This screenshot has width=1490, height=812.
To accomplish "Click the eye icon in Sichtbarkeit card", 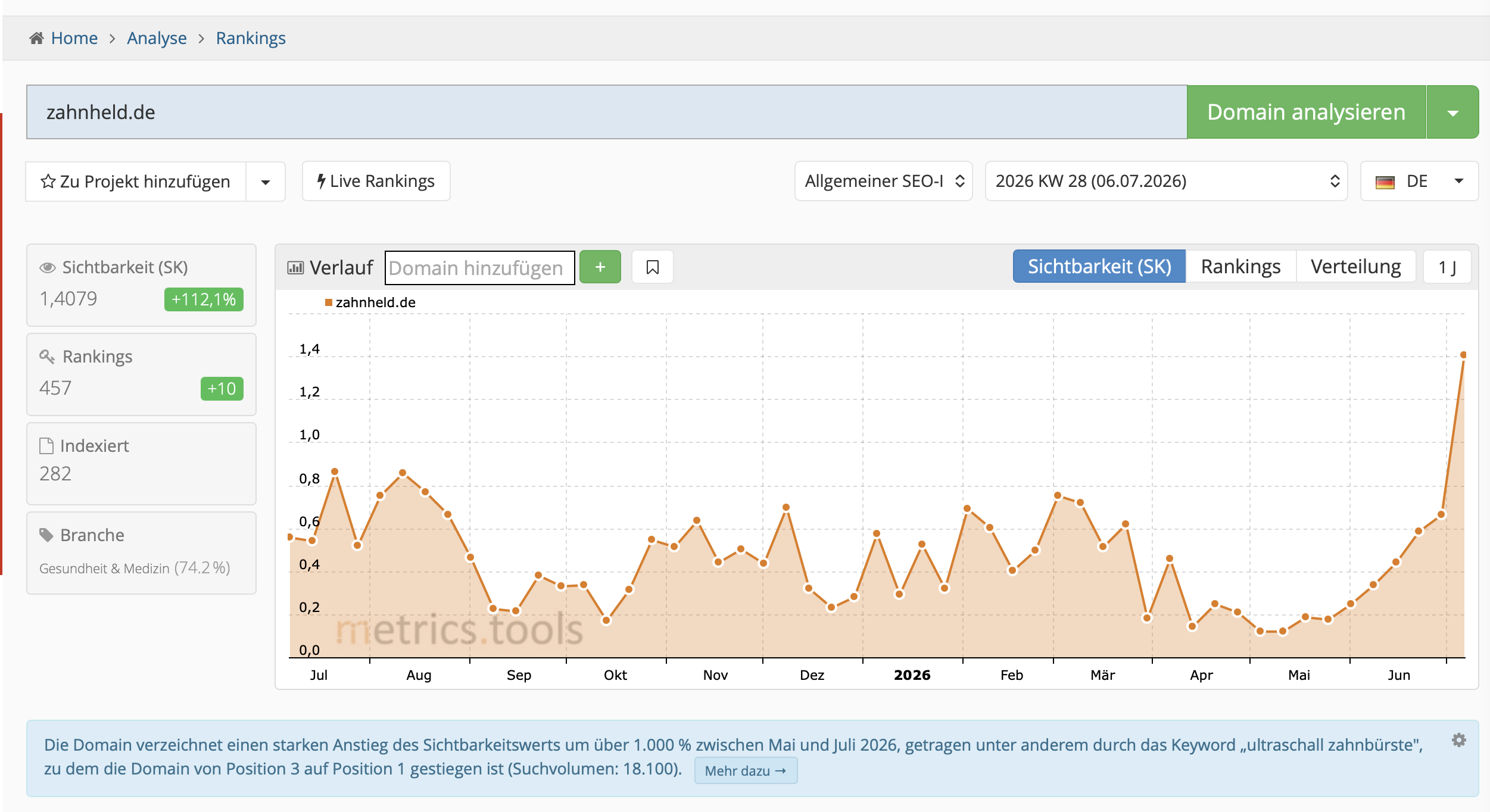I will [x=48, y=267].
